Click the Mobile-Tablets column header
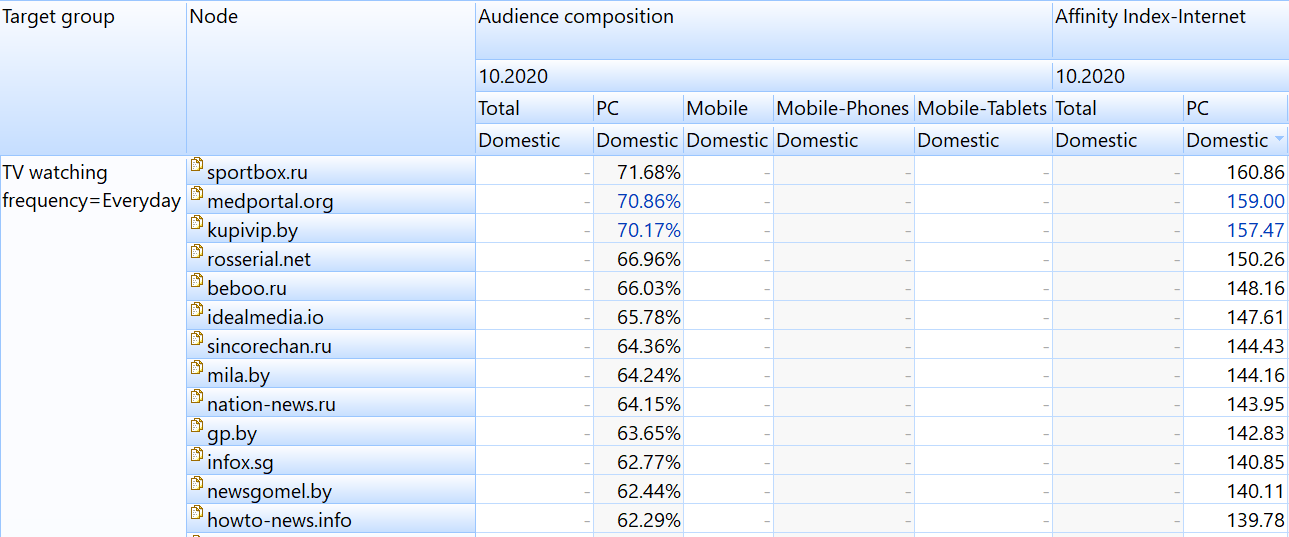 click(981, 108)
